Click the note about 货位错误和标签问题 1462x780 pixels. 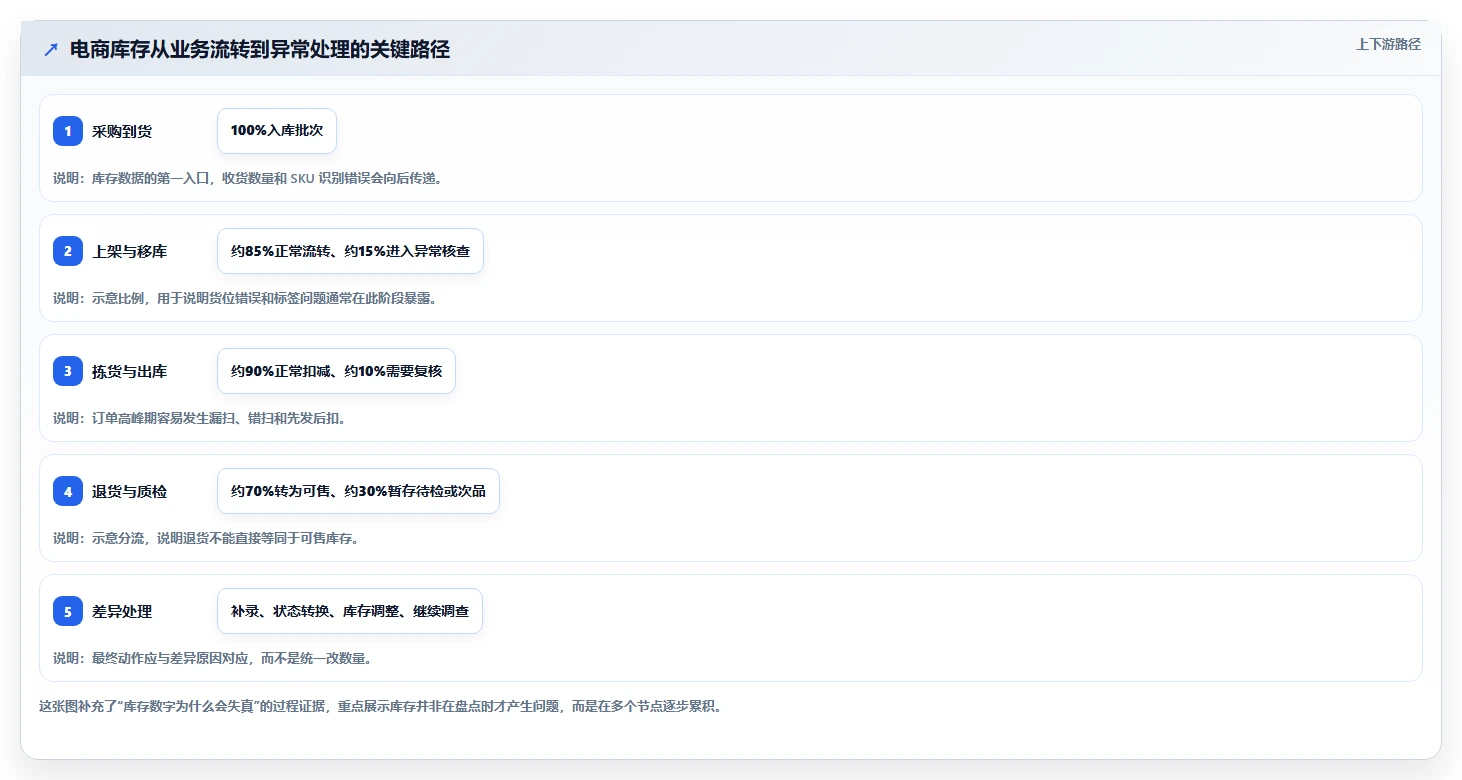point(245,298)
